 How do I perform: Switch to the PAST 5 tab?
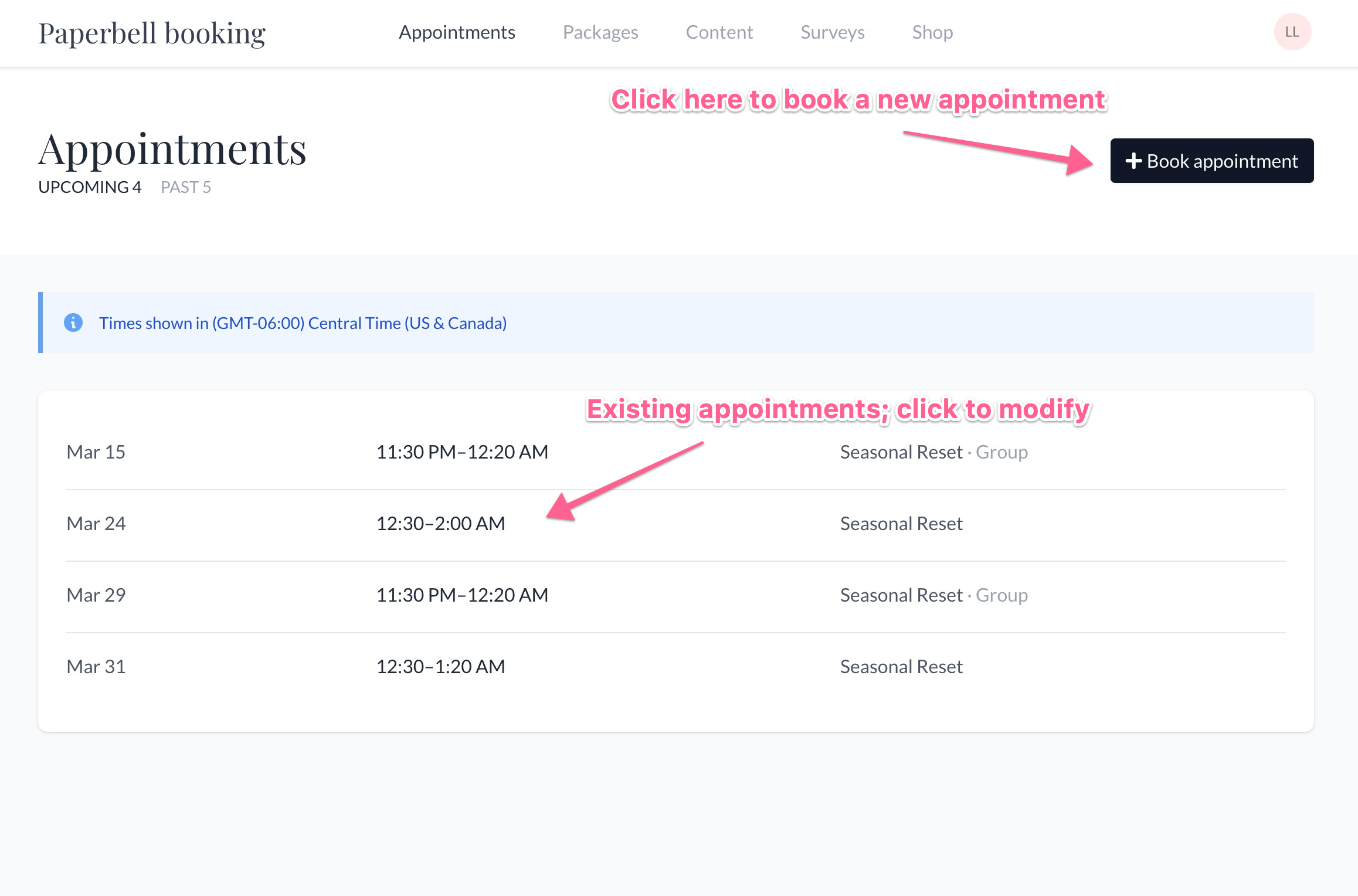pos(186,187)
